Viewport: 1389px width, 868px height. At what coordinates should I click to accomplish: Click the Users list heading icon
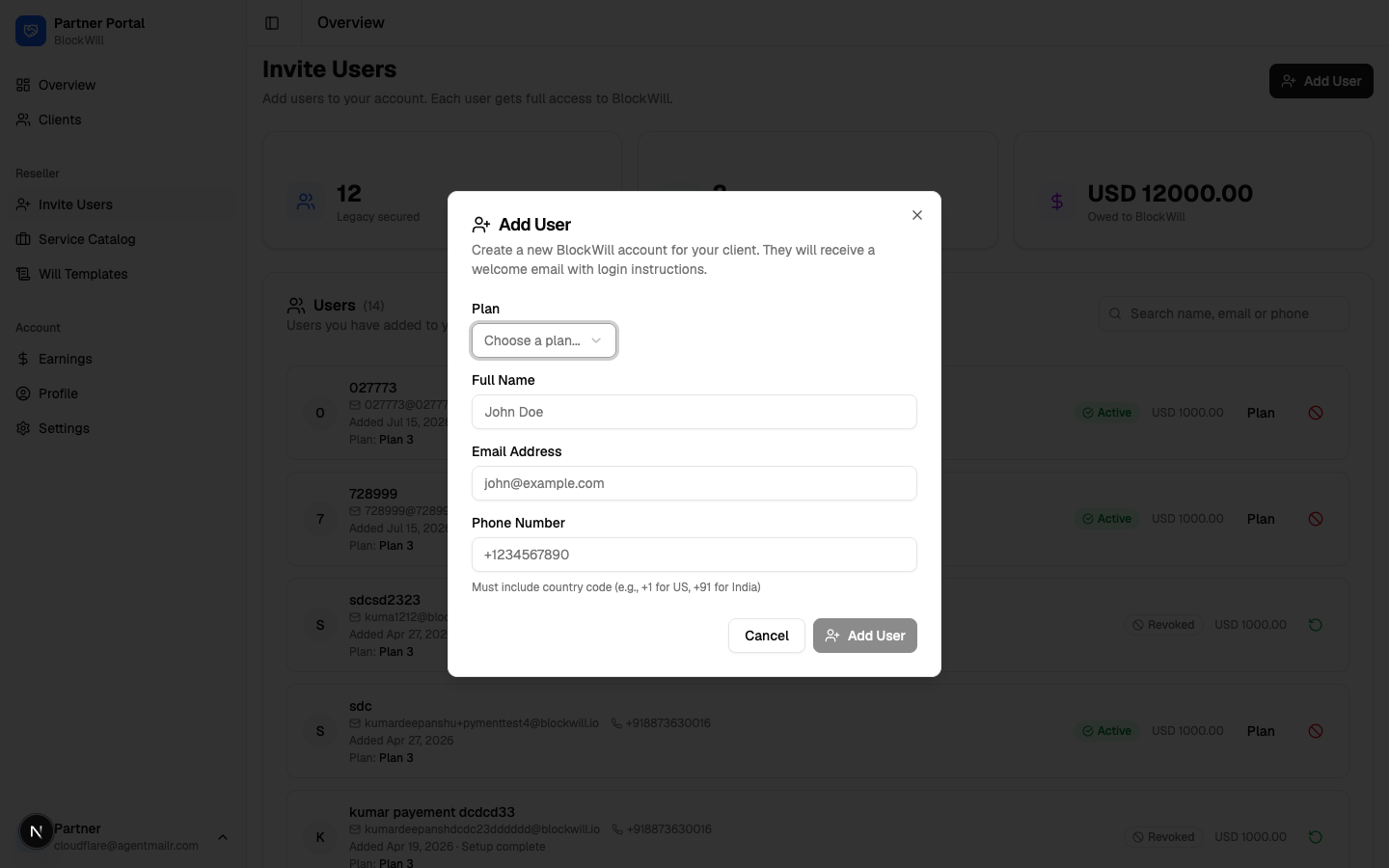coord(296,305)
